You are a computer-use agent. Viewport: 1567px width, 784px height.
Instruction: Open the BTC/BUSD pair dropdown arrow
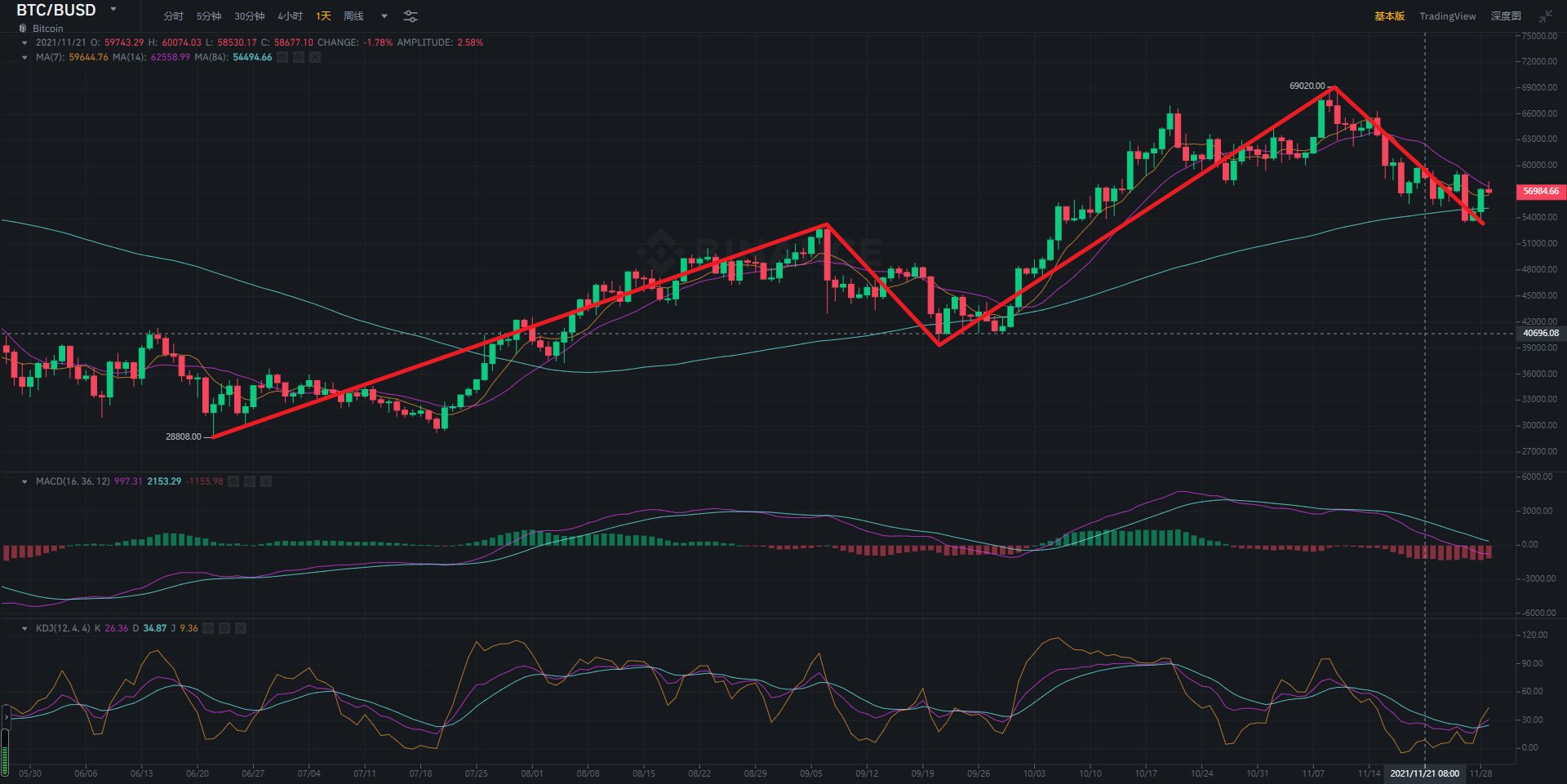pos(113,10)
